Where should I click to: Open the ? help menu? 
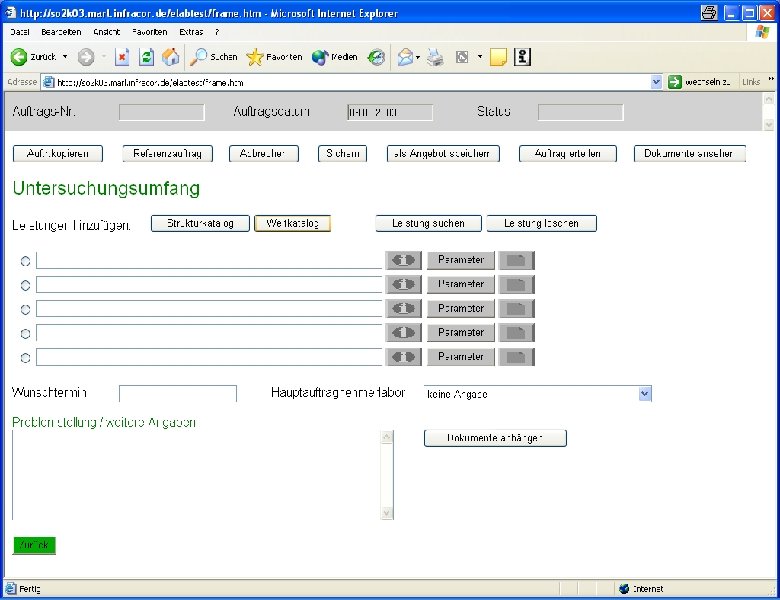[x=217, y=32]
